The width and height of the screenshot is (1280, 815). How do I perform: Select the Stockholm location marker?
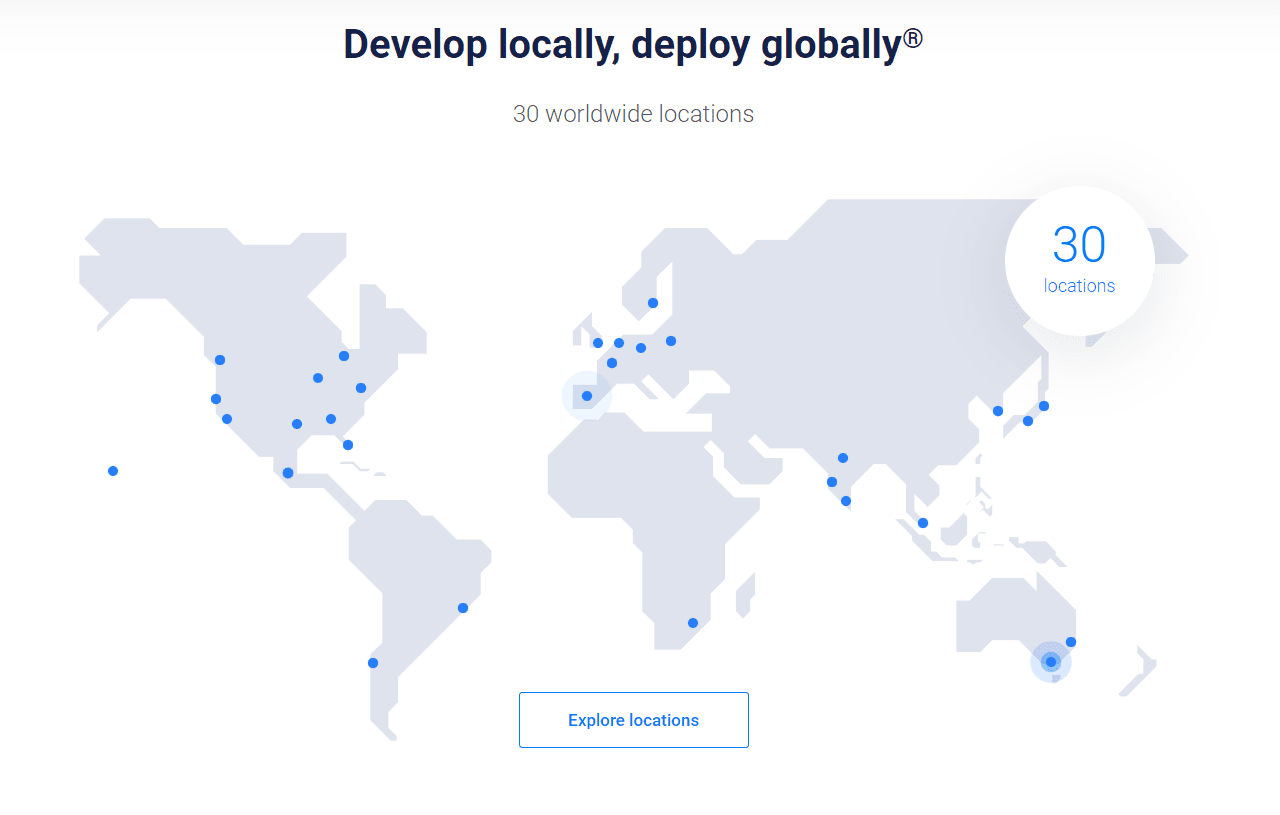[x=653, y=301]
